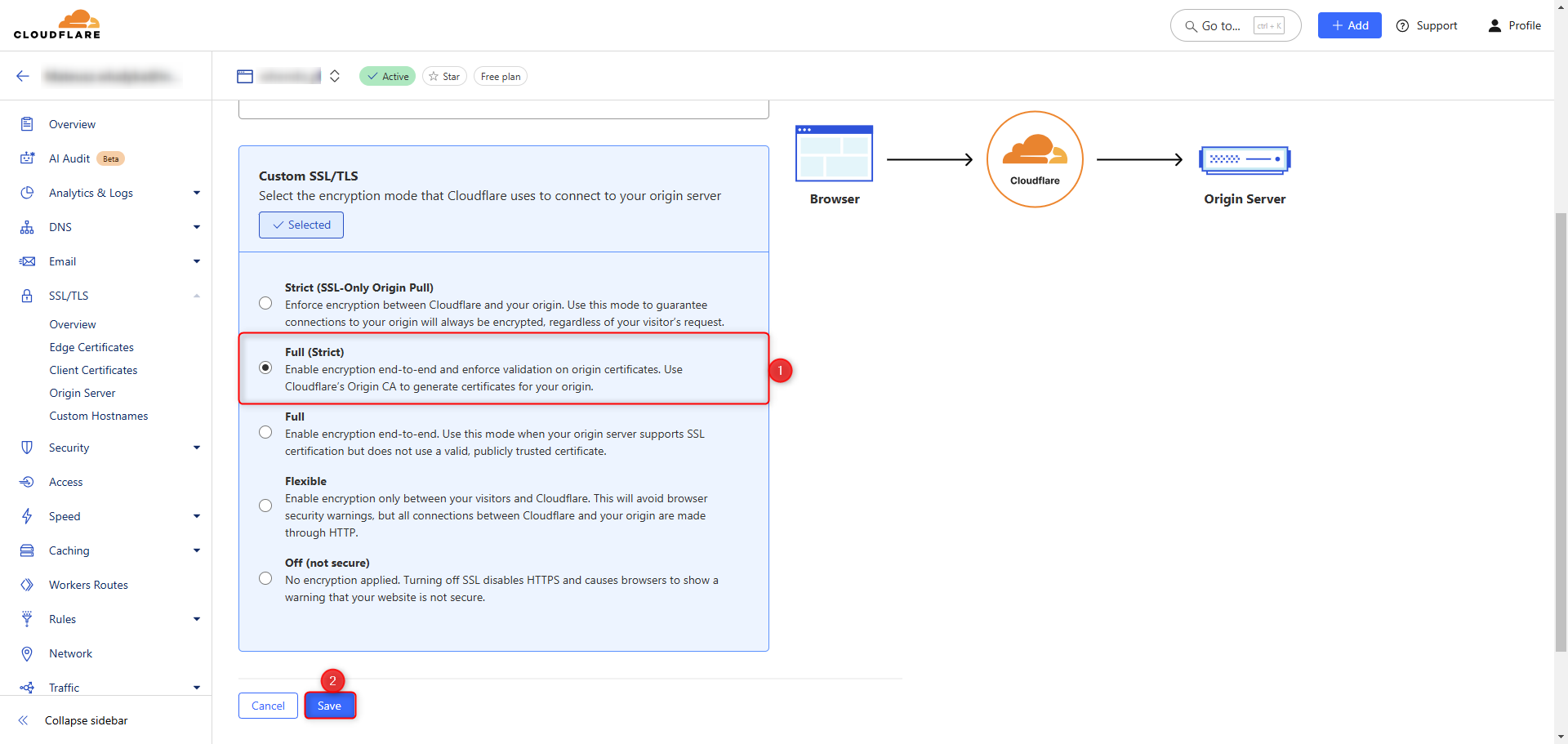Expand the Email dropdown arrow
The image size is (1568, 744).
pyautogui.click(x=197, y=261)
